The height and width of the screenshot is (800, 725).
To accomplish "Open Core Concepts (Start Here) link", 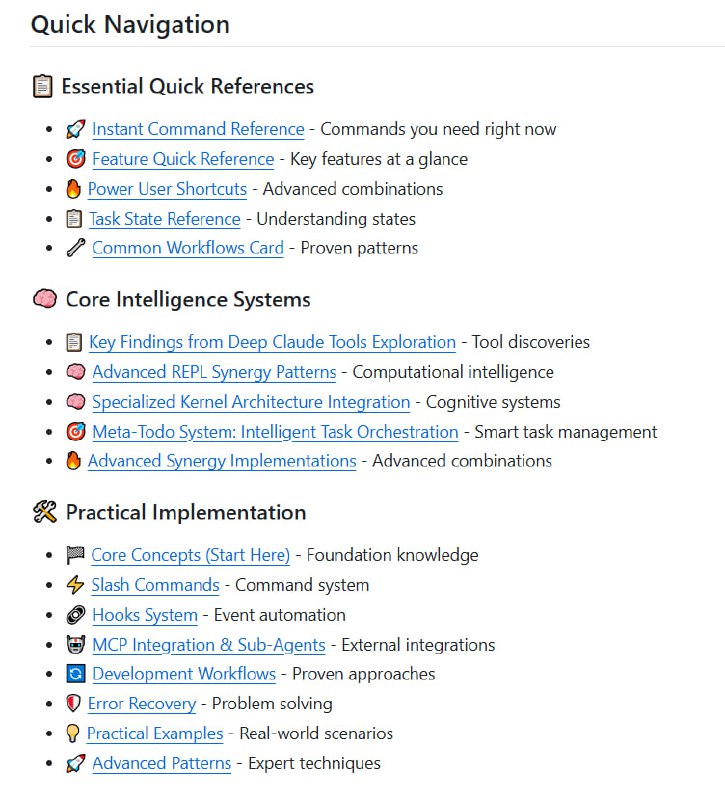I will point(190,555).
